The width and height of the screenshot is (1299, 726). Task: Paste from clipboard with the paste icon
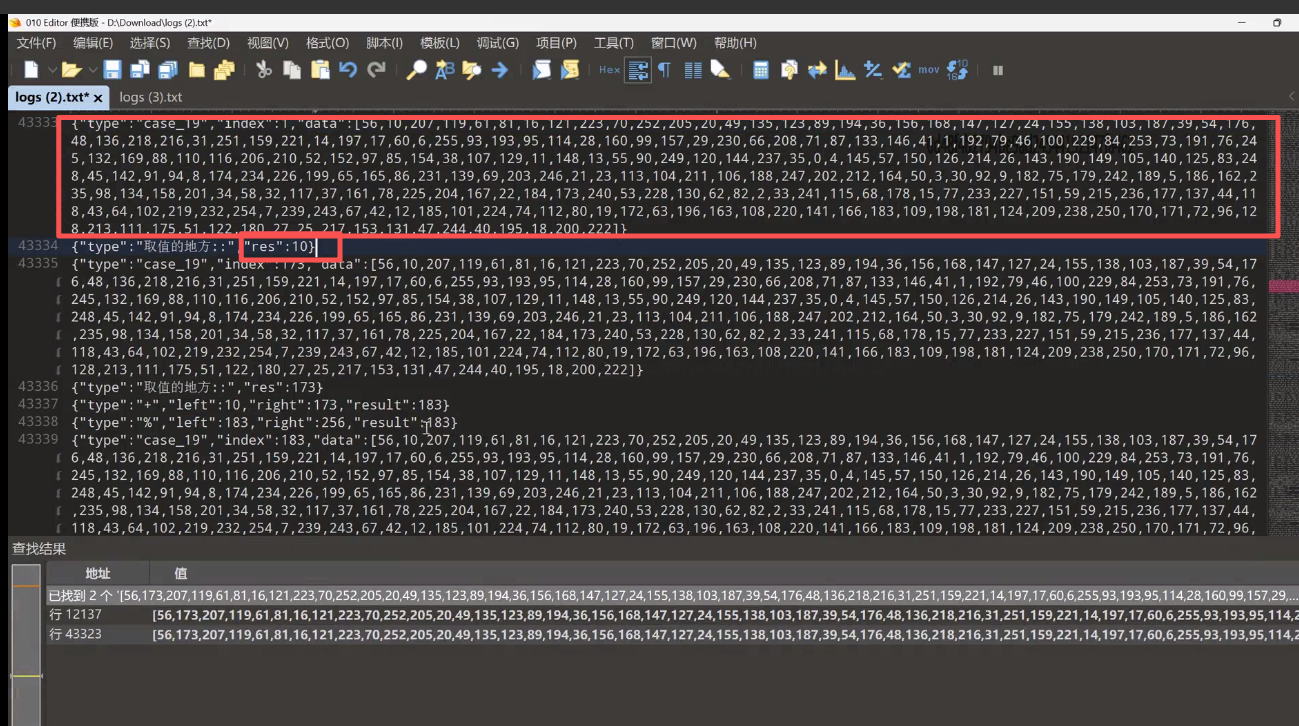[x=320, y=70]
